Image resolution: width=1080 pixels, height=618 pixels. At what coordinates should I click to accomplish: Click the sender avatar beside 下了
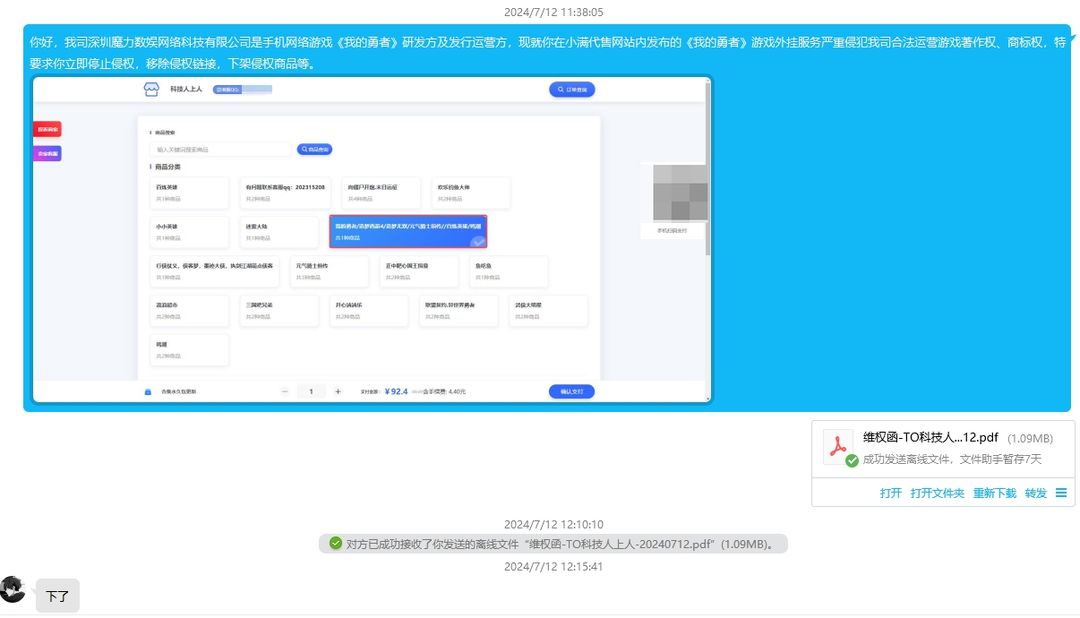pos(12,590)
